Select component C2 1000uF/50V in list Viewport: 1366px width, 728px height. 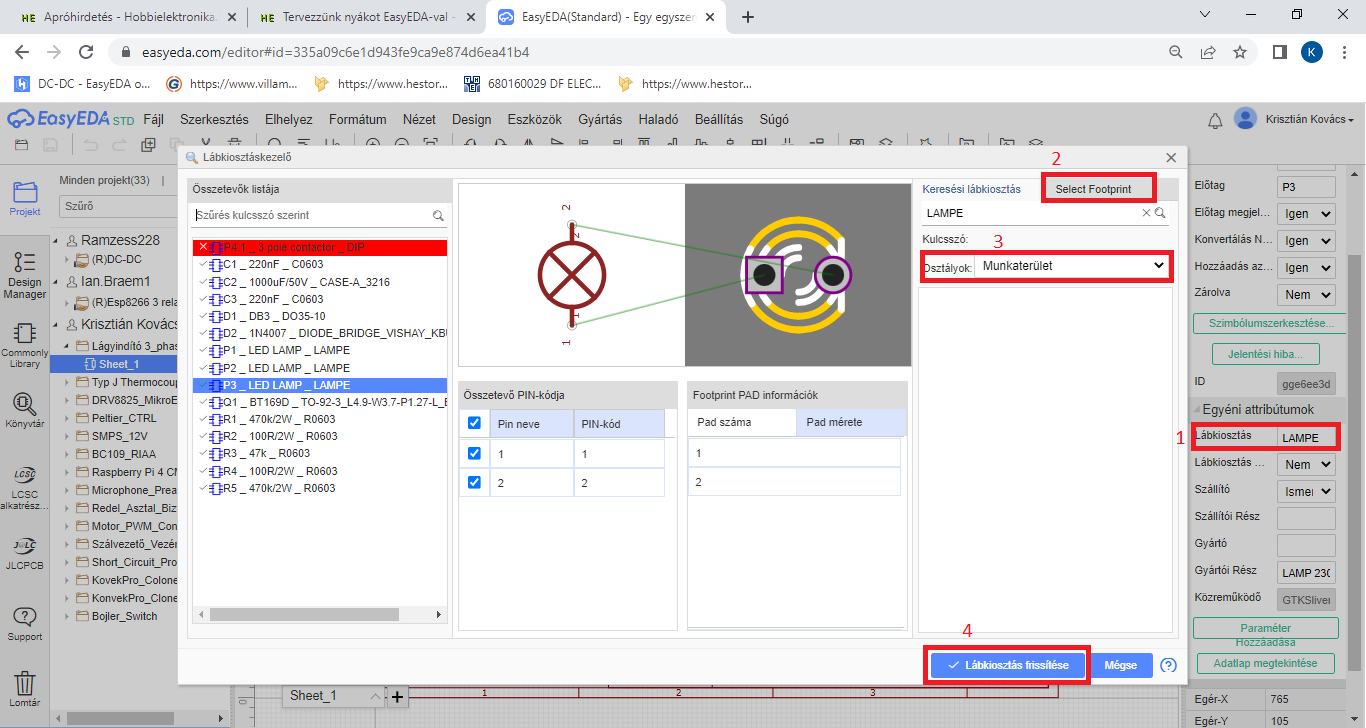[x=319, y=282]
